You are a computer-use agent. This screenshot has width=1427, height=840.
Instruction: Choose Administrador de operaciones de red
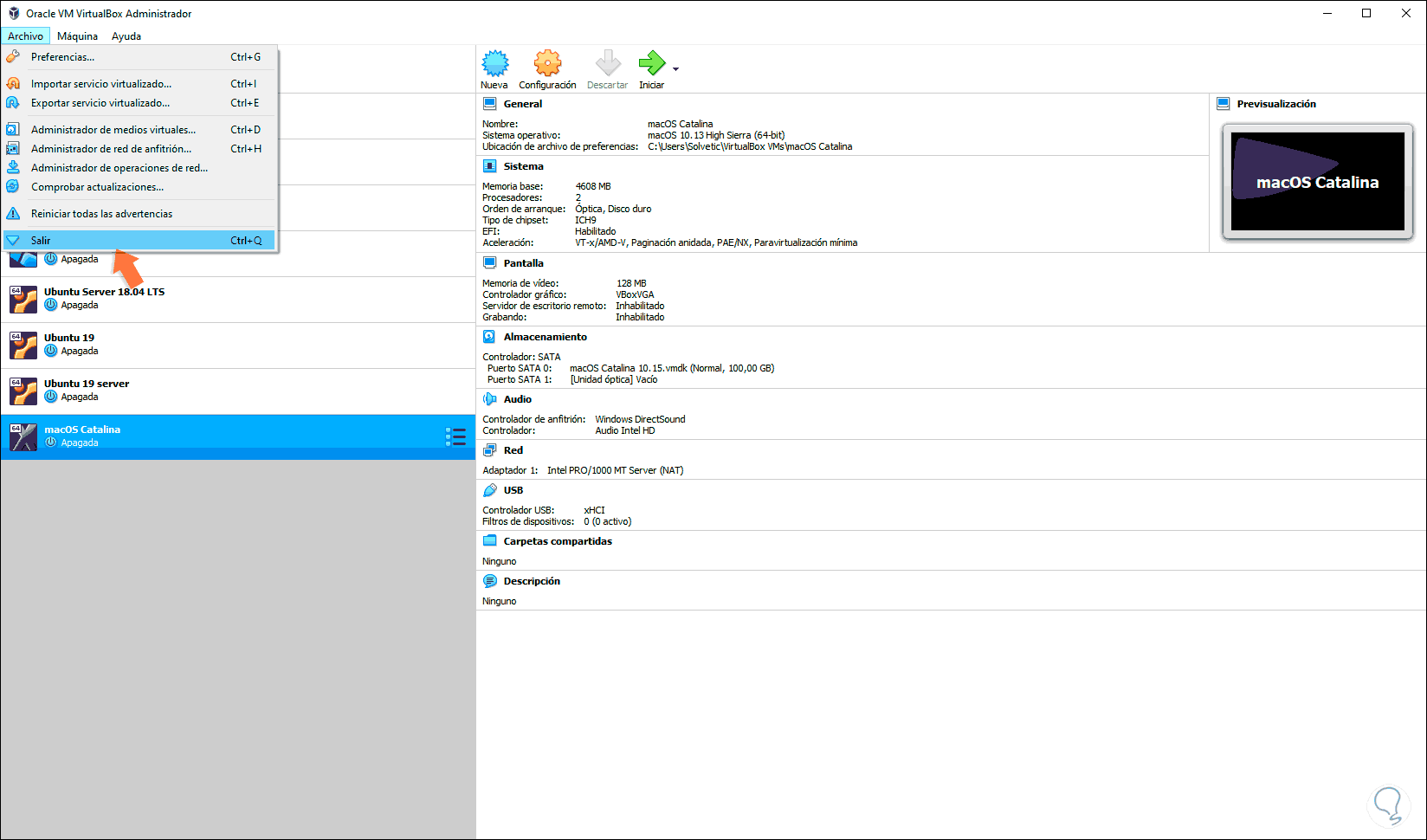[x=139, y=168]
